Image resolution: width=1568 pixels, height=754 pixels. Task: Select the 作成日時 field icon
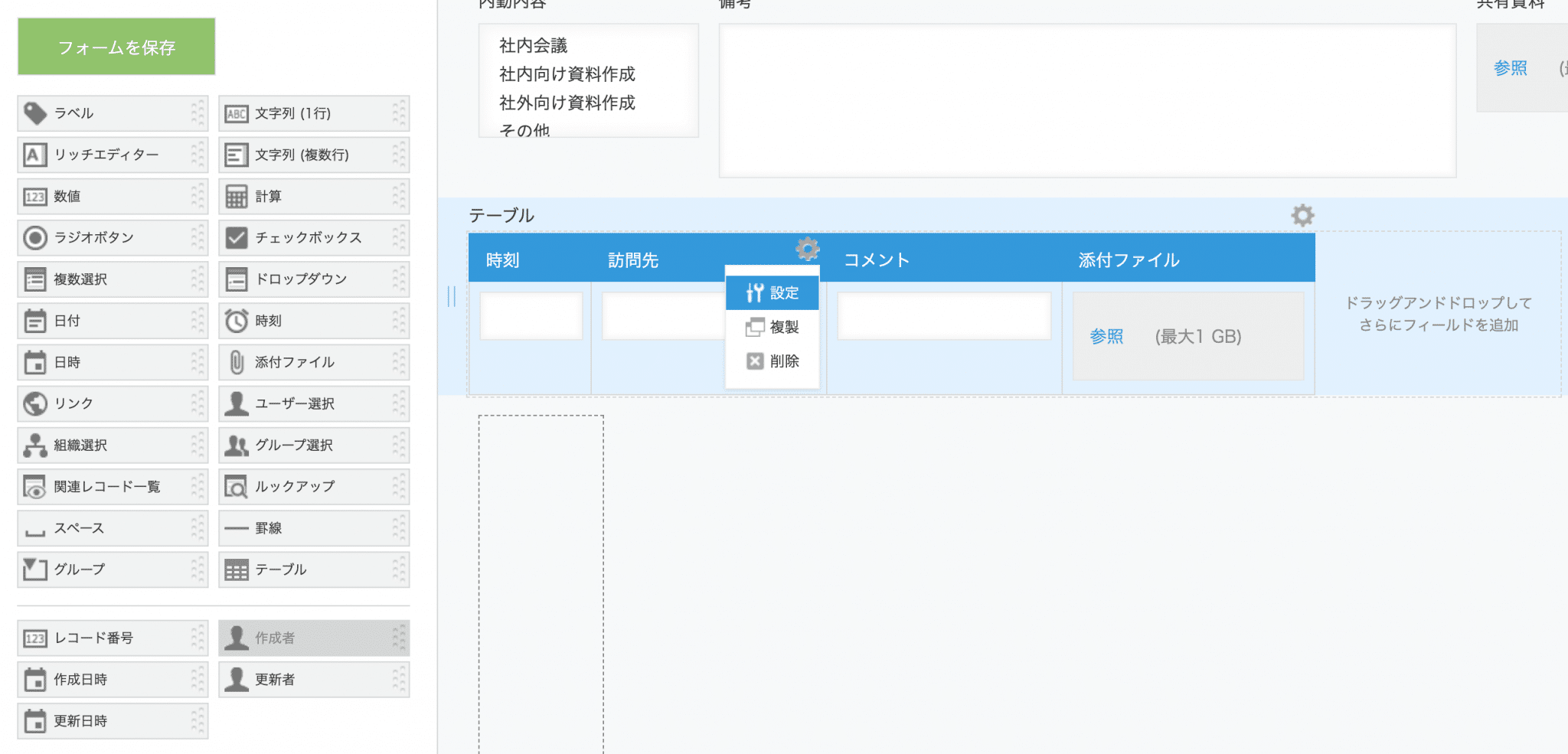[35, 680]
